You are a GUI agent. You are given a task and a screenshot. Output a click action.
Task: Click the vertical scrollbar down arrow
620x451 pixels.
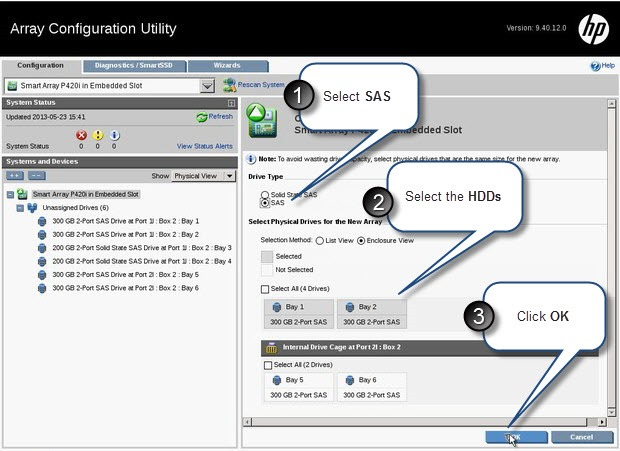pos(611,412)
